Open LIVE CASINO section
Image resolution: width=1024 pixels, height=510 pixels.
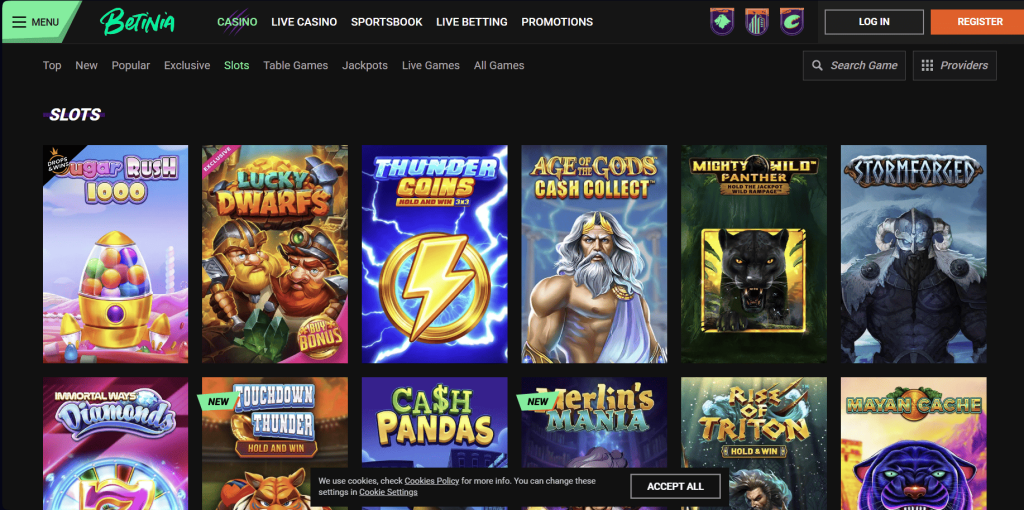coord(304,22)
